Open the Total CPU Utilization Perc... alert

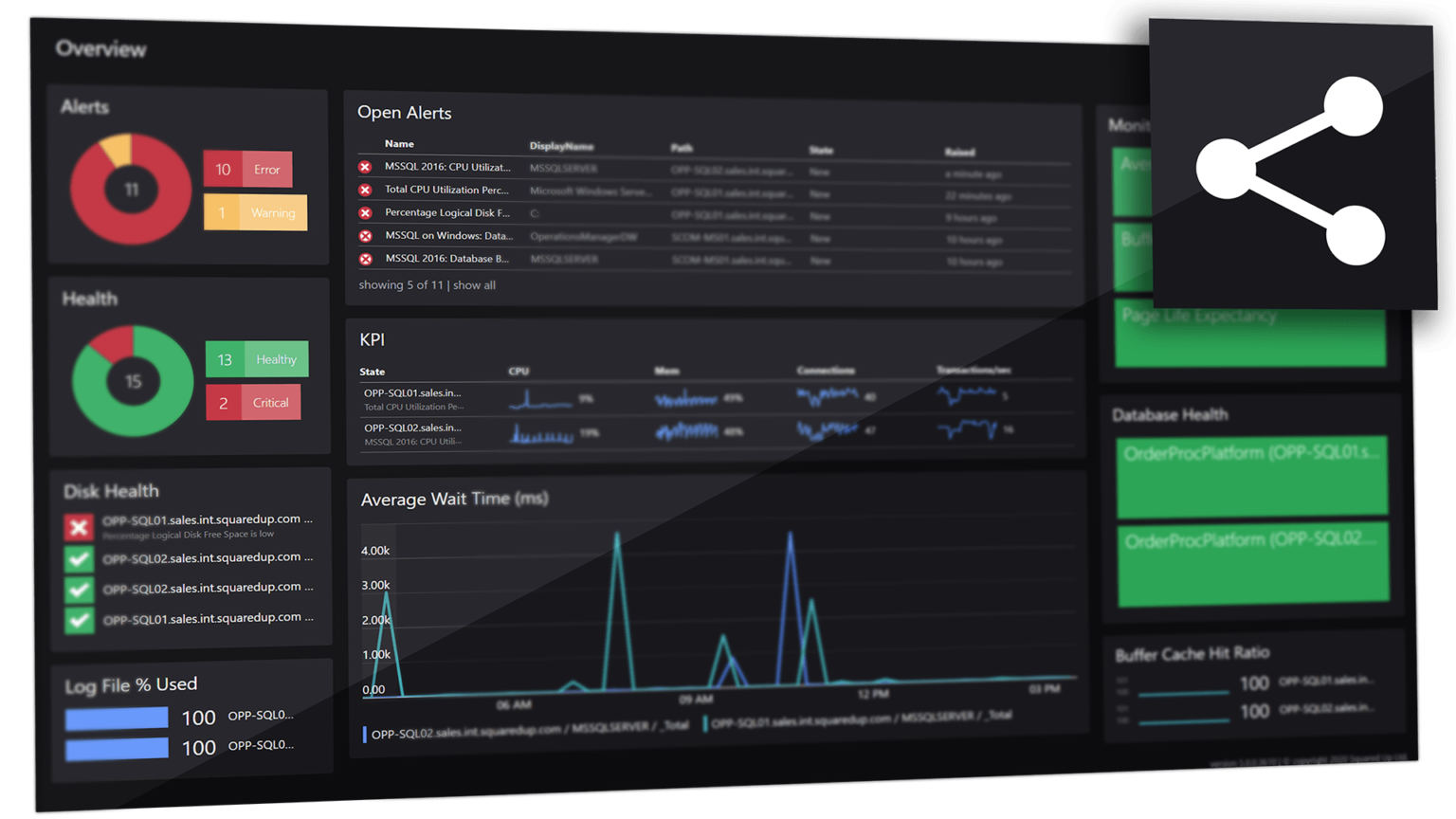(x=446, y=190)
